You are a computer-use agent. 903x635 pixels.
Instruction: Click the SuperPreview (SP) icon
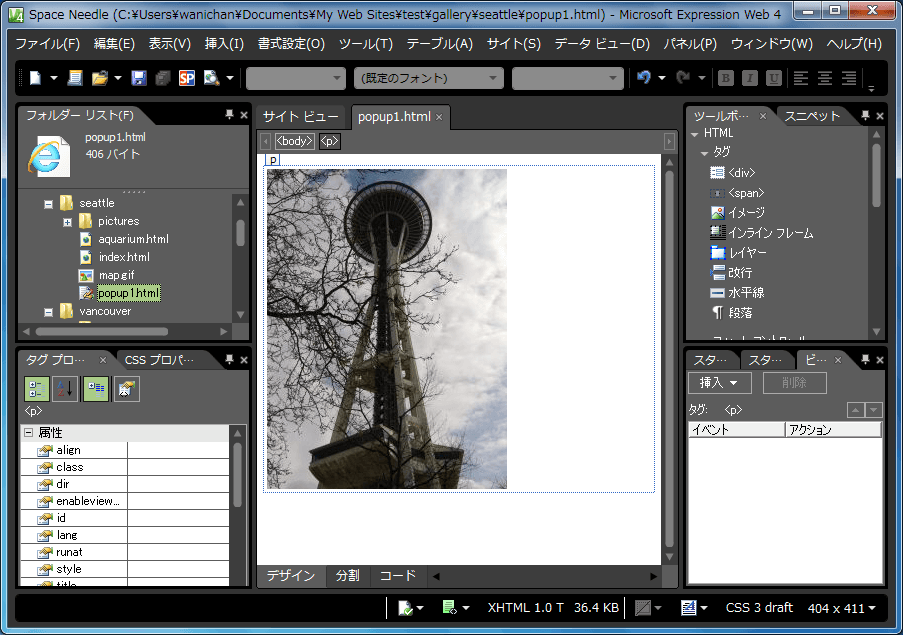pos(186,78)
